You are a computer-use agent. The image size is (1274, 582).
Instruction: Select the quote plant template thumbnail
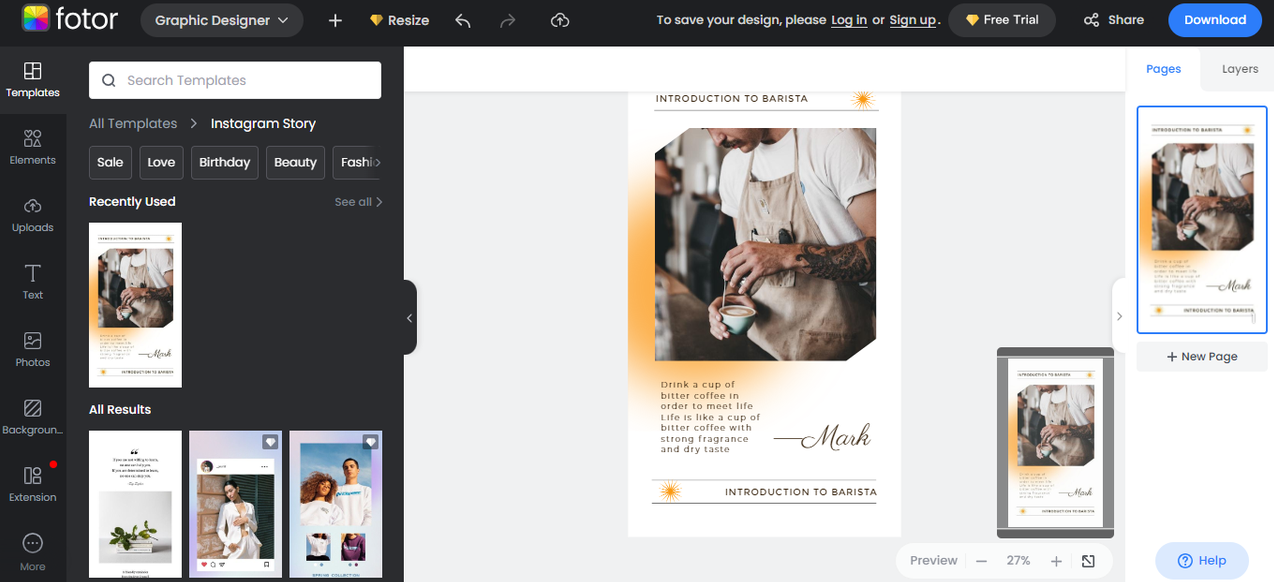pyautogui.click(x=135, y=504)
